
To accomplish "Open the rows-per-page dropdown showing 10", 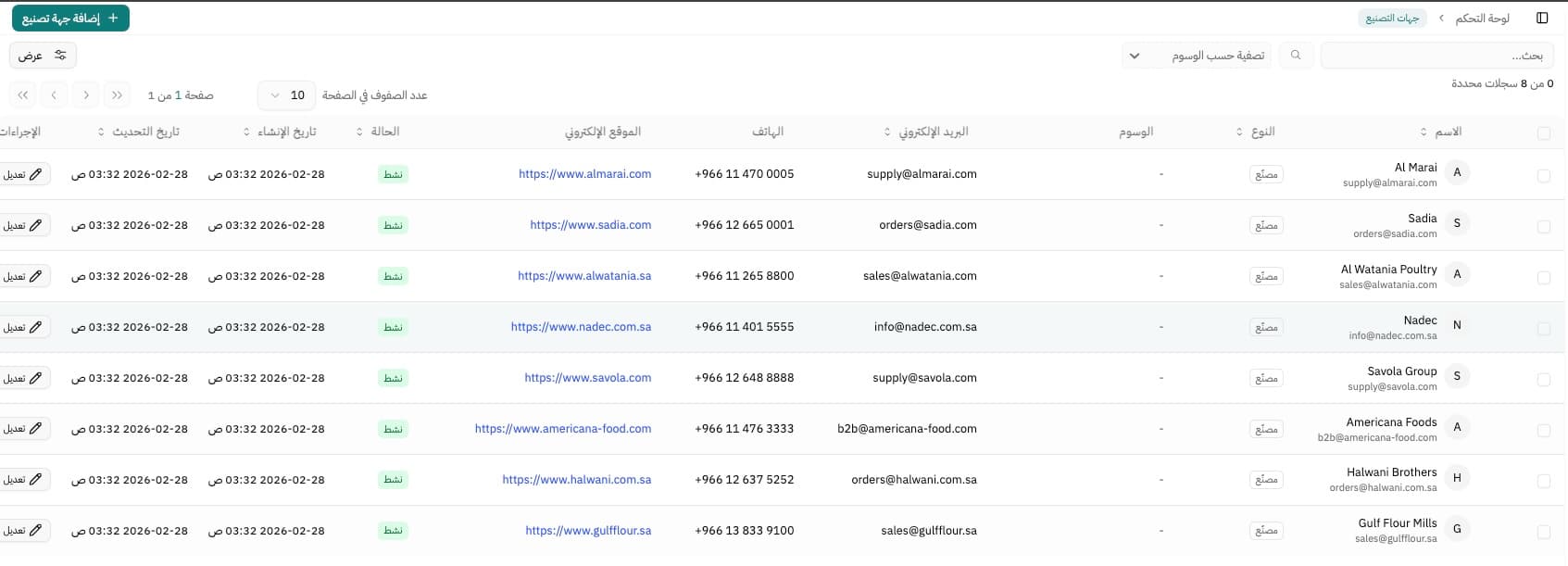I will coord(286,94).
